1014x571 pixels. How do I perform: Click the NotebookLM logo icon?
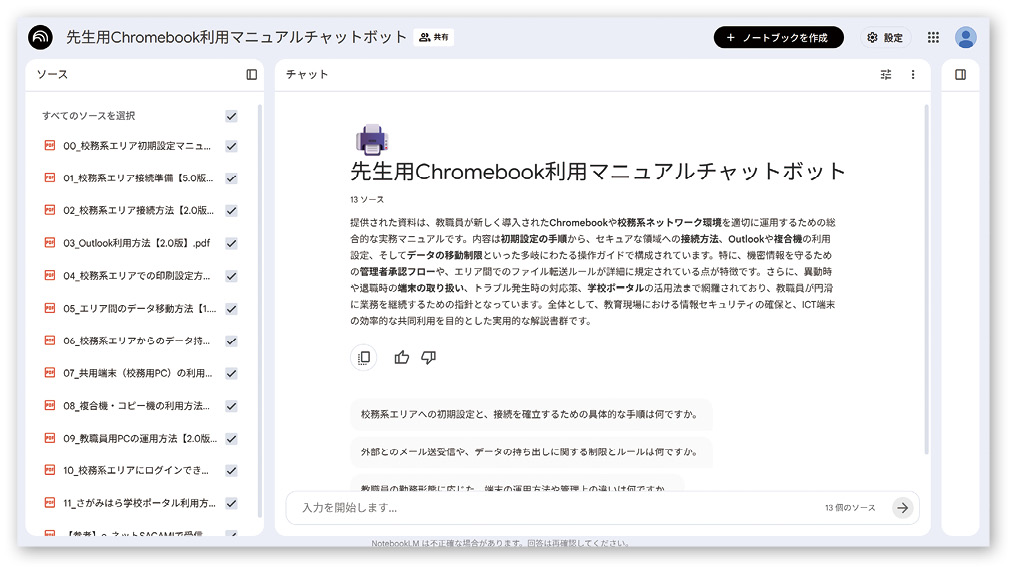[x=40, y=38]
